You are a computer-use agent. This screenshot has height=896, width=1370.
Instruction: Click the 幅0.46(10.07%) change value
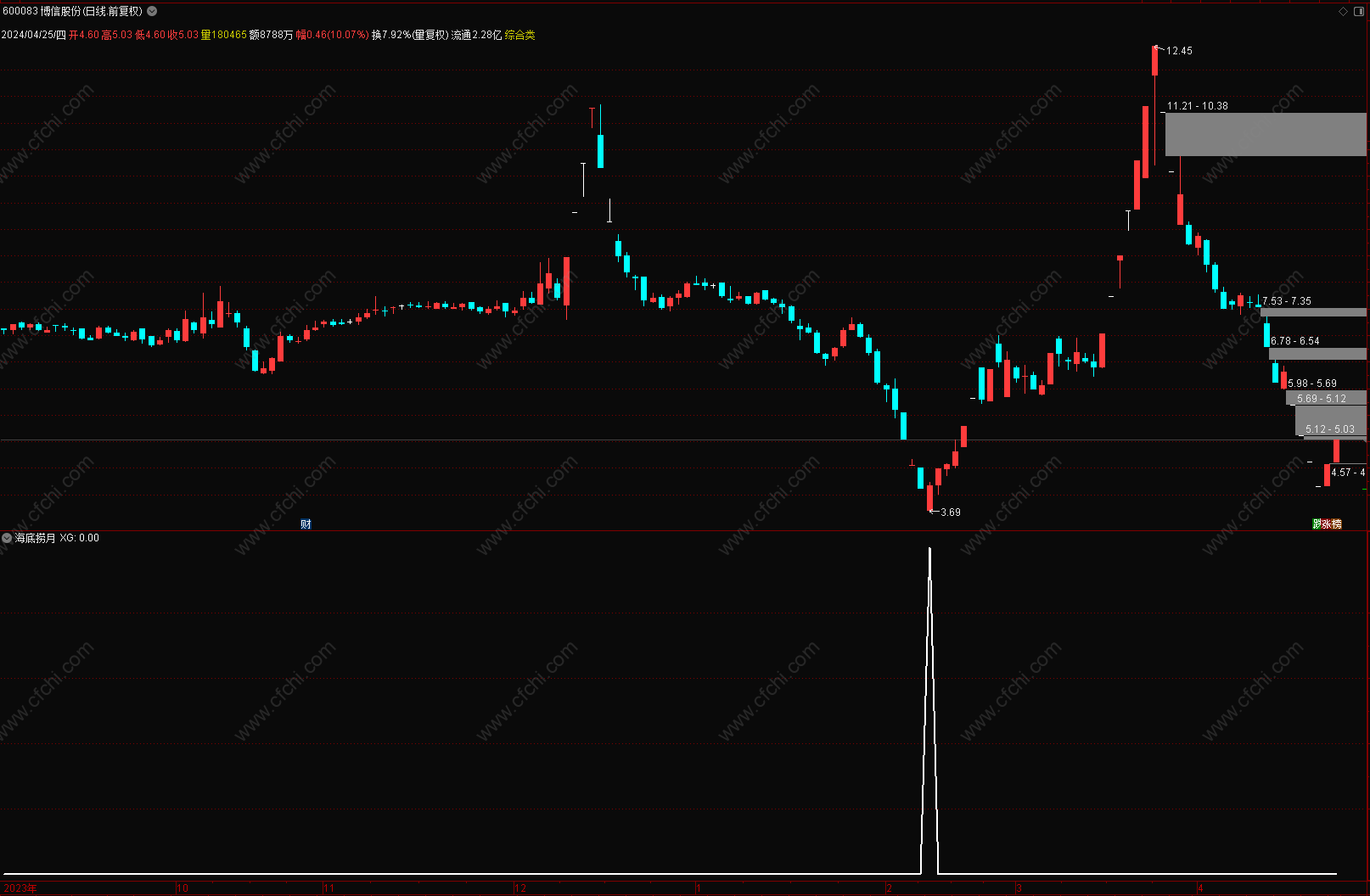tap(332, 35)
